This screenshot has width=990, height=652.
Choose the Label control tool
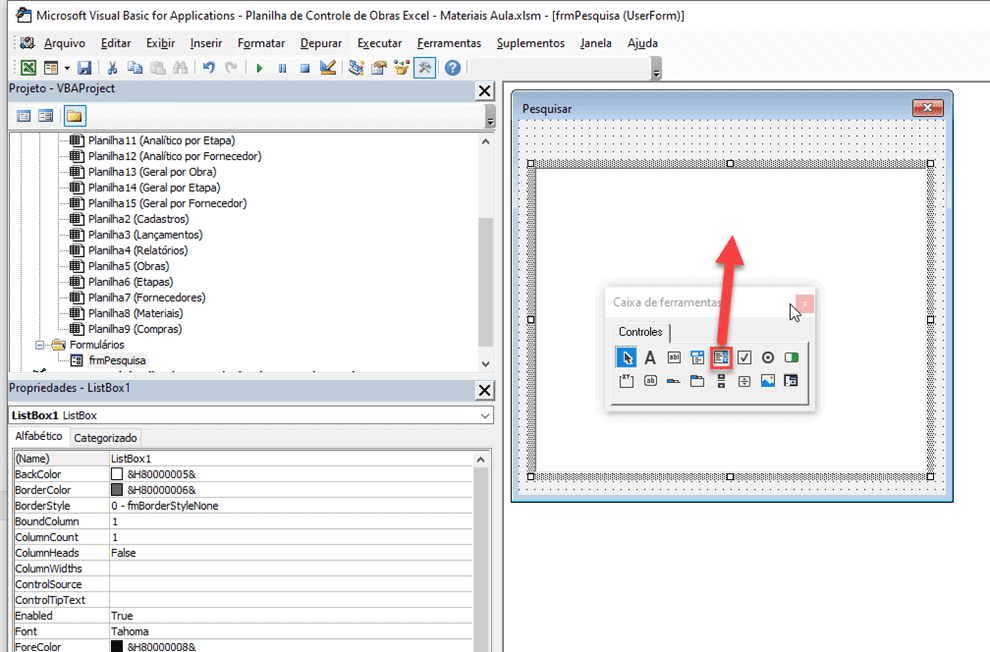click(x=650, y=357)
